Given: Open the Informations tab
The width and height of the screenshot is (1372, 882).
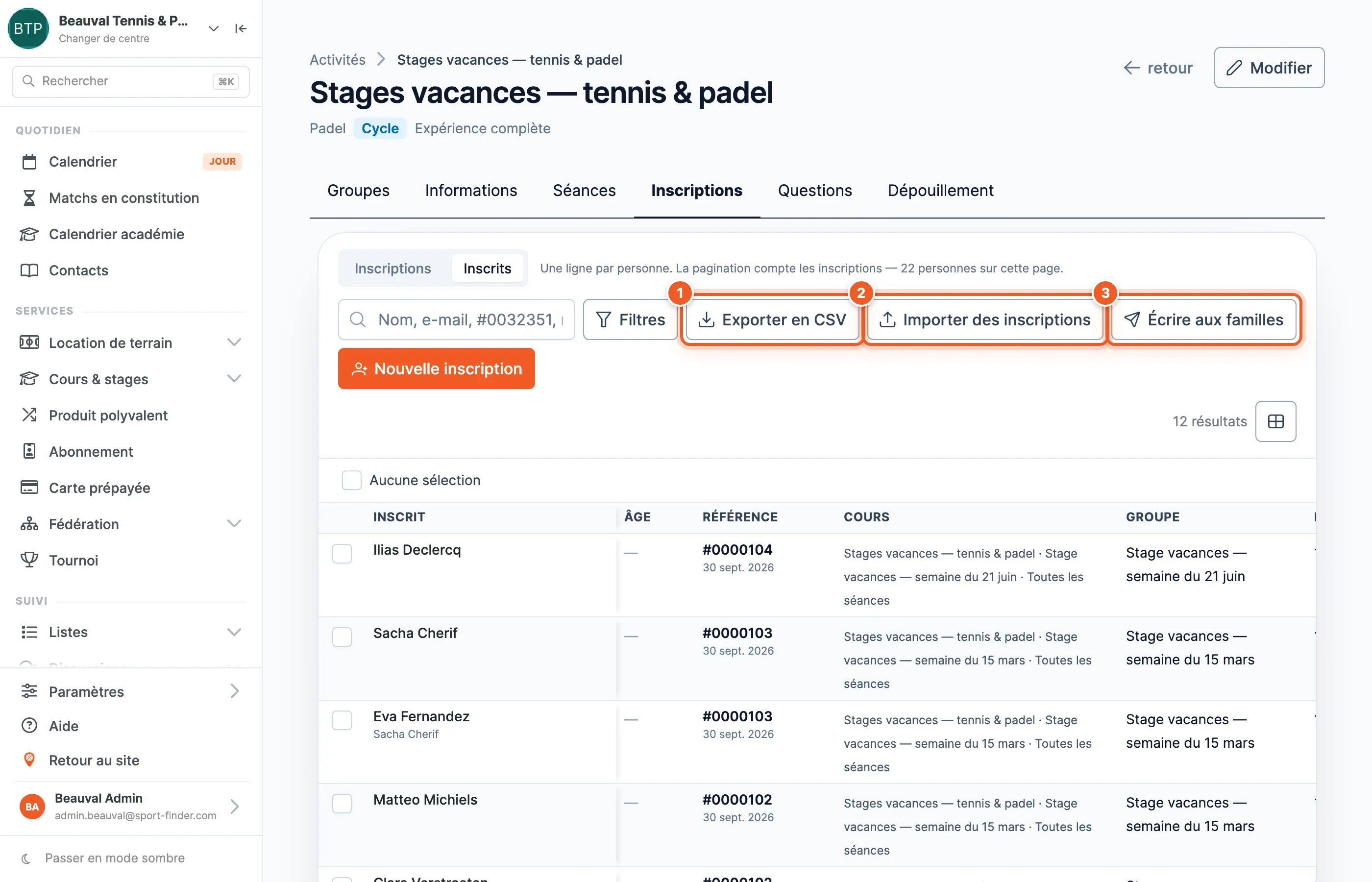Looking at the screenshot, I should point(471,190).
